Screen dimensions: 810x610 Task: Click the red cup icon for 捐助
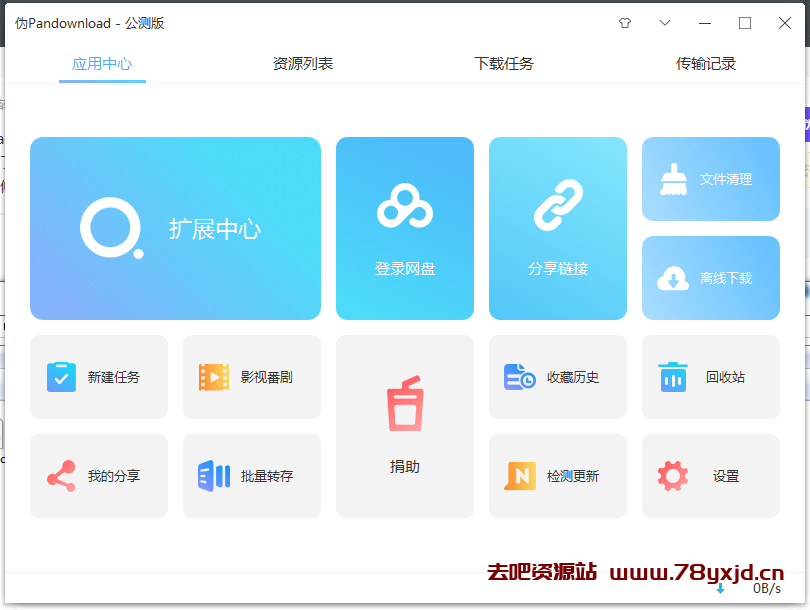point(406,403)
